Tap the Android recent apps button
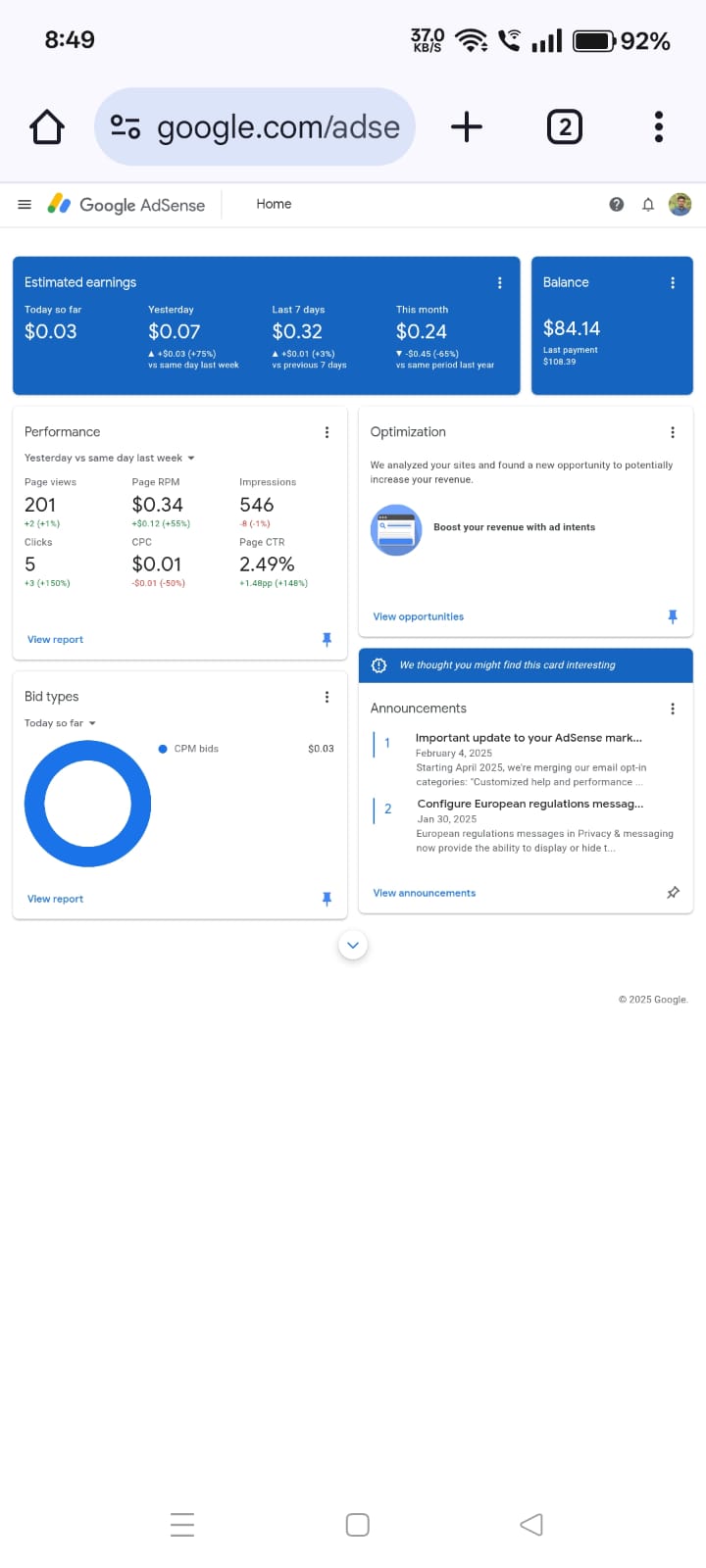This screenshot has height=1568, width=706. 182,1524
